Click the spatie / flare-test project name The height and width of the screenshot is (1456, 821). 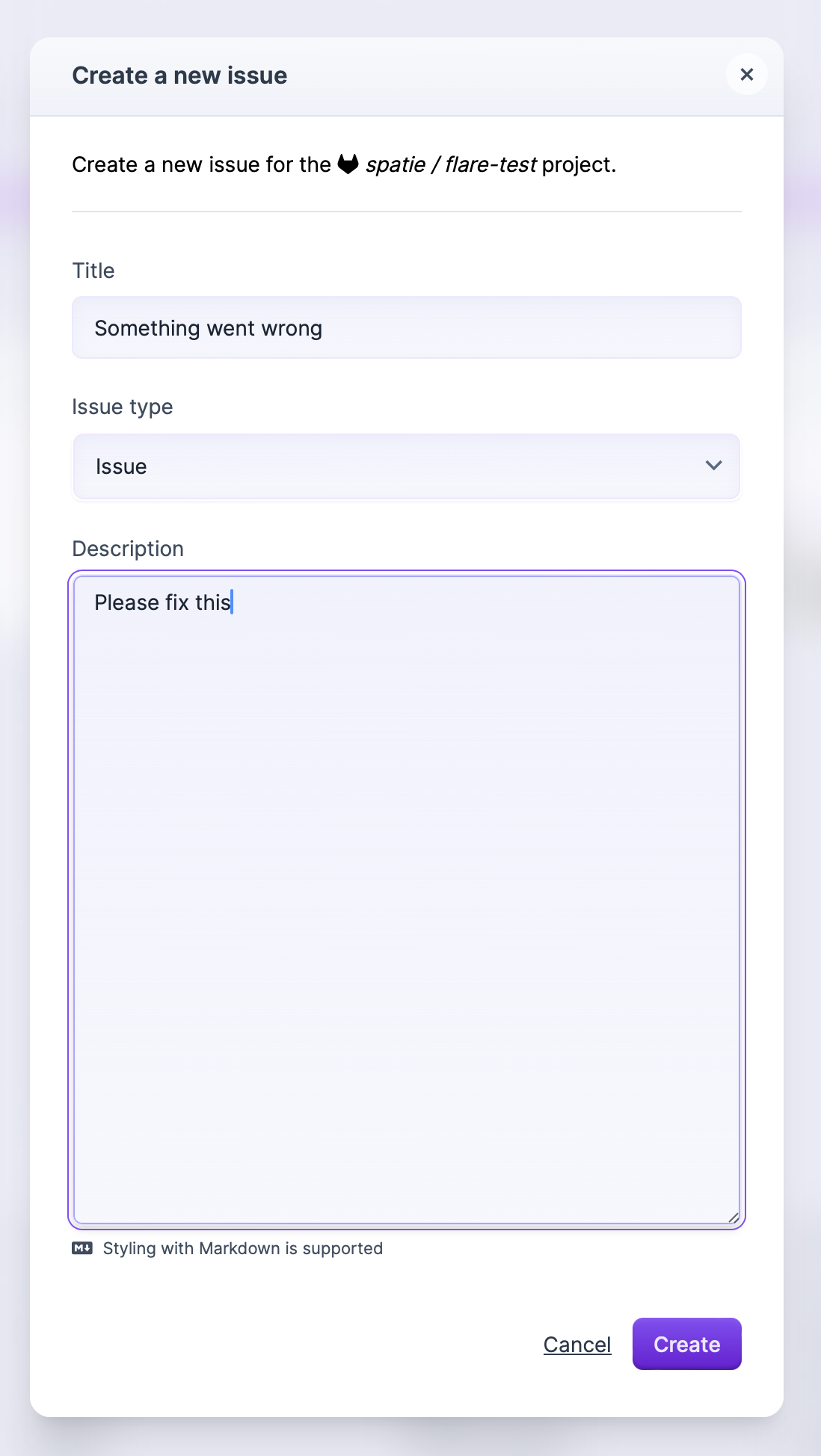click(x=450, y=164)
